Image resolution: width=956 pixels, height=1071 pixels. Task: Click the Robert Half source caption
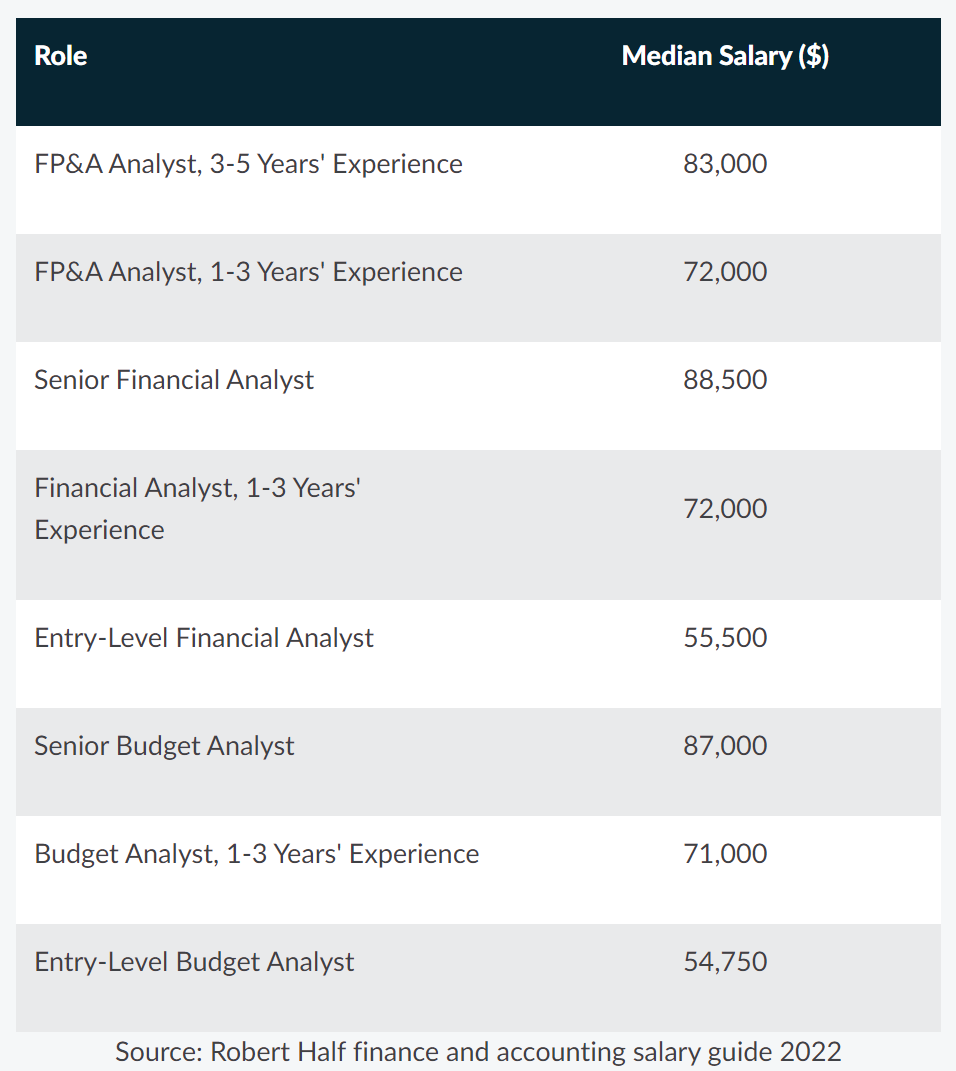478,1051
